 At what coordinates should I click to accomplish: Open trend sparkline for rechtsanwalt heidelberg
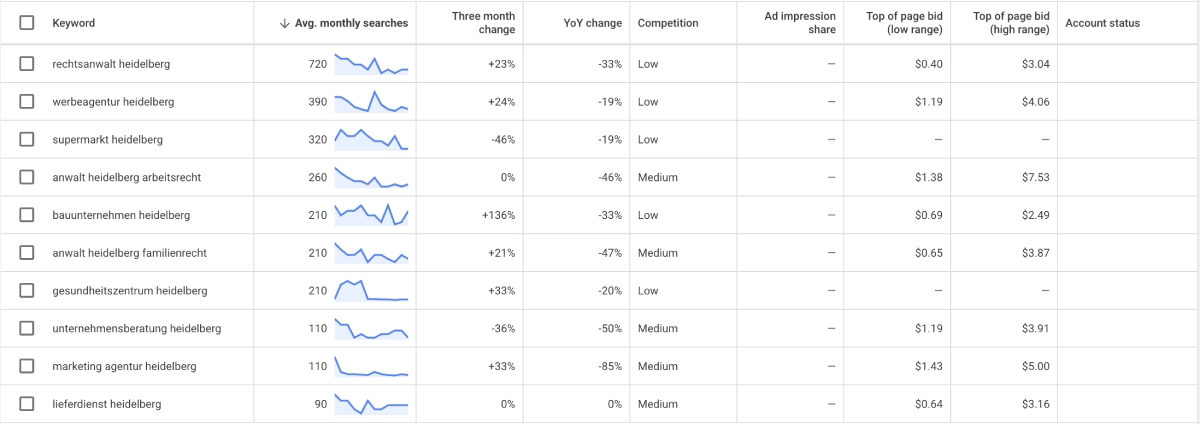pos(371,64)
